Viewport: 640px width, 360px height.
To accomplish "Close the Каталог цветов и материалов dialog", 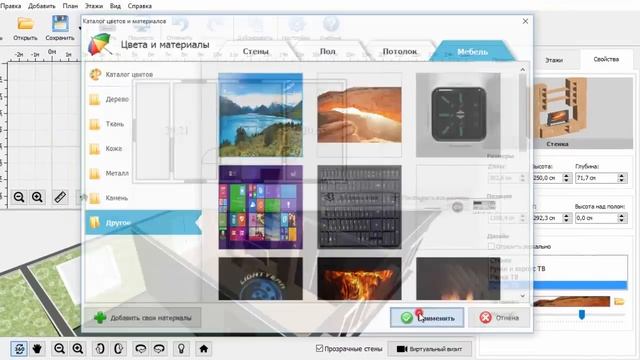I will pos(525,21).
